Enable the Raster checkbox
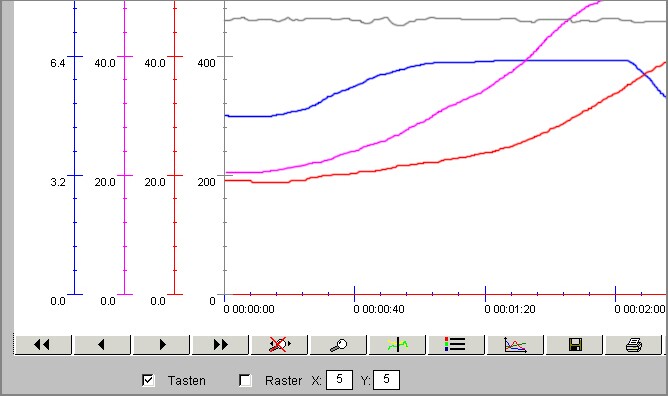Viewport: 668px width, 396px height. [x=245, y=380]
